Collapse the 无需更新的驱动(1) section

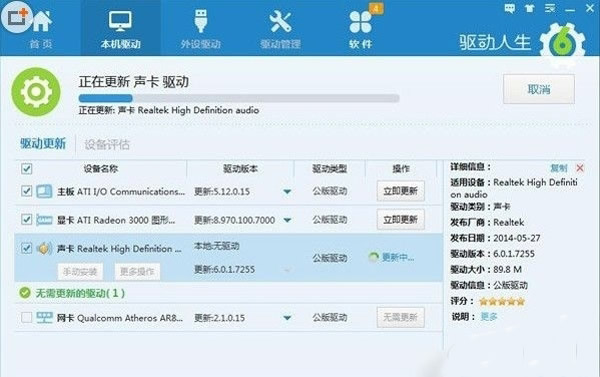tap(80, 293)
